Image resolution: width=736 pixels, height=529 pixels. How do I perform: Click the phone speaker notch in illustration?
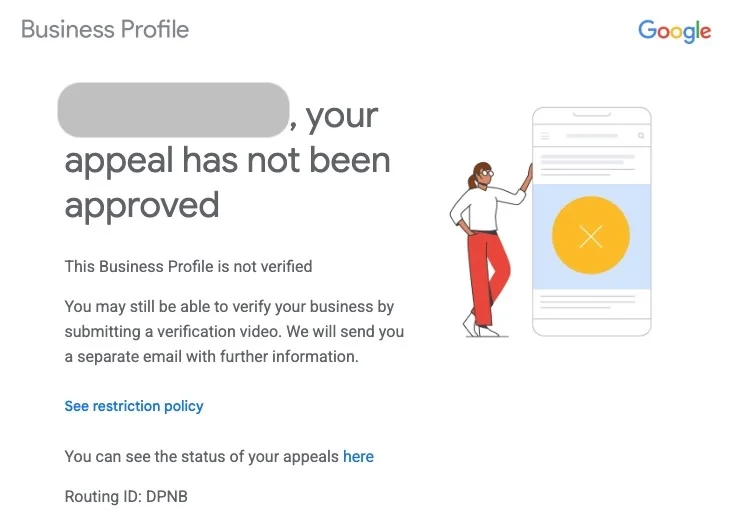click(x=591, y=114)
